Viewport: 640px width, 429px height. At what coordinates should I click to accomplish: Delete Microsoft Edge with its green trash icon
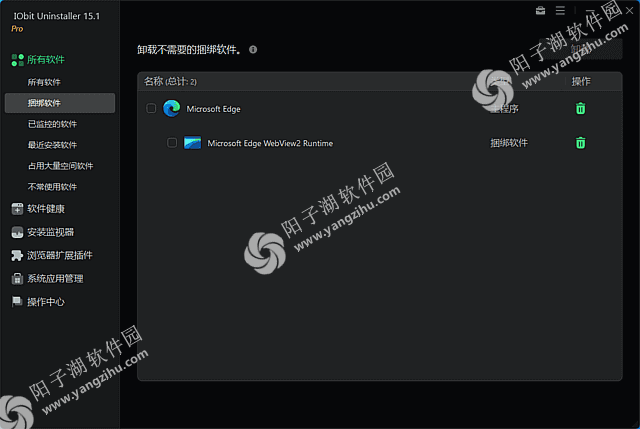[580, 109]
